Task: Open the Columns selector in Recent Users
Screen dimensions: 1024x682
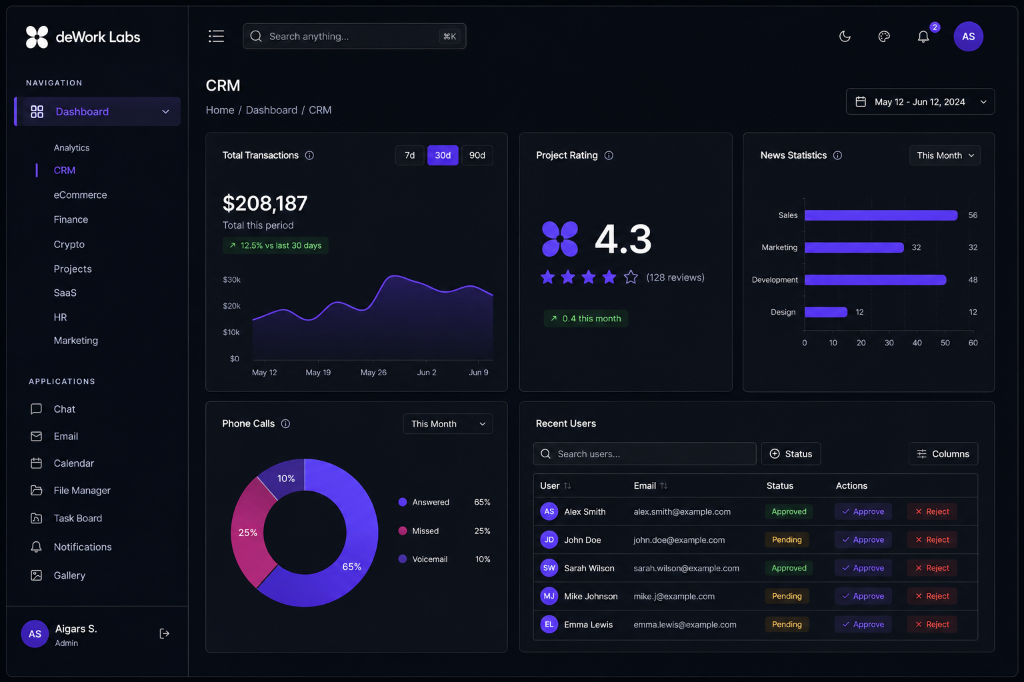Action: coord(943,454)
